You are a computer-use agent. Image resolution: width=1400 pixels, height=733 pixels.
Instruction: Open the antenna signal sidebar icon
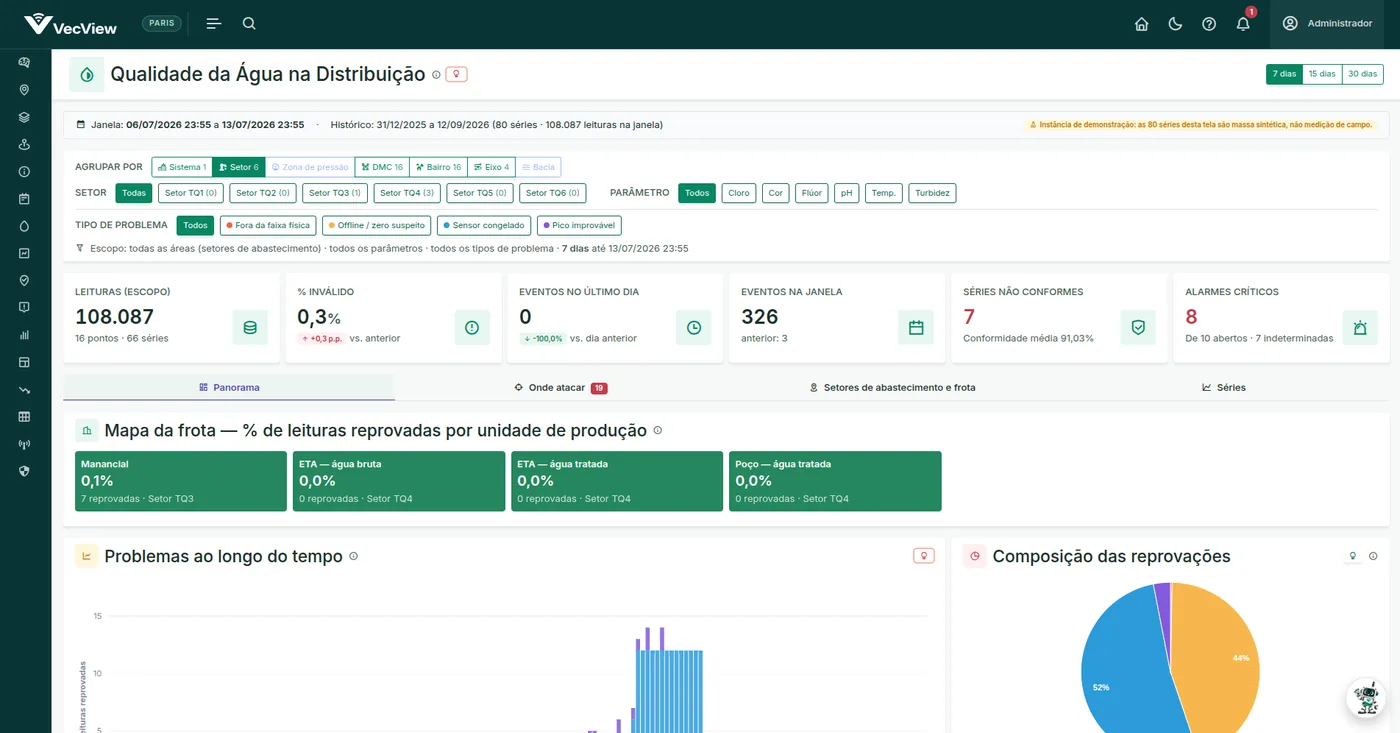(24, 444)
